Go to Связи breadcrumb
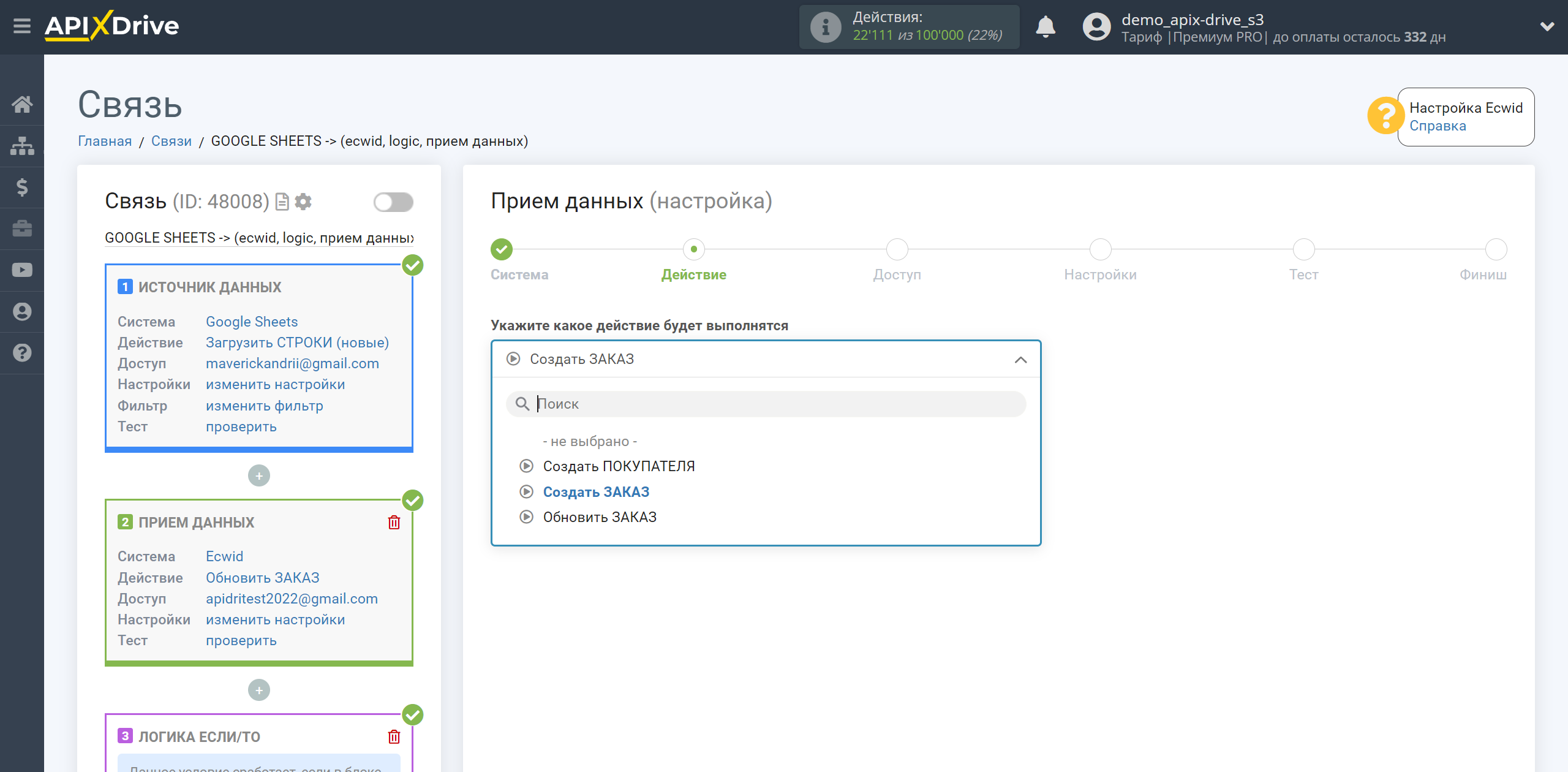The width and height of the screenshot is (1568, 772). tap(171, 142)
